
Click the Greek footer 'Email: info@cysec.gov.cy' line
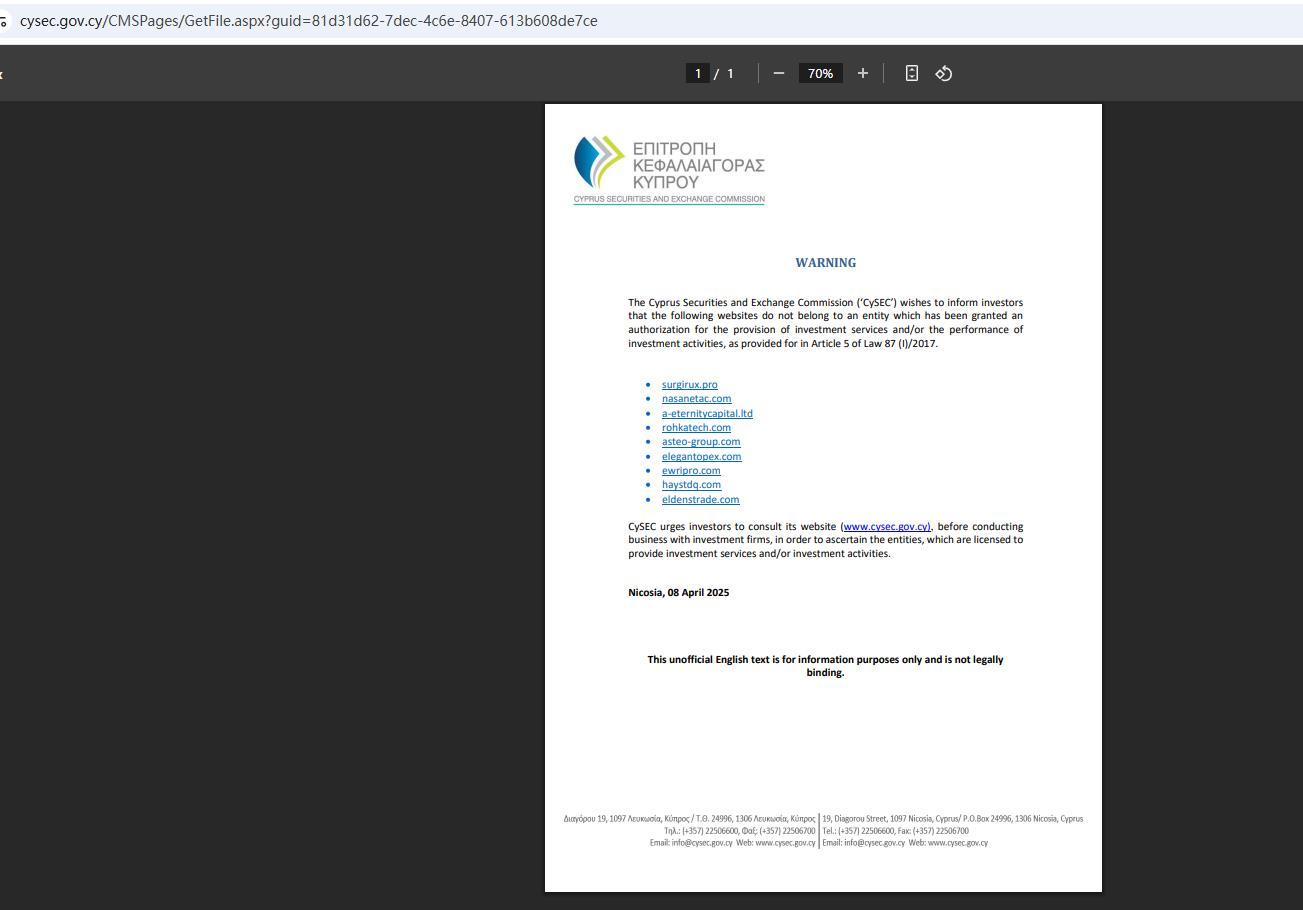tap(732, 843)
